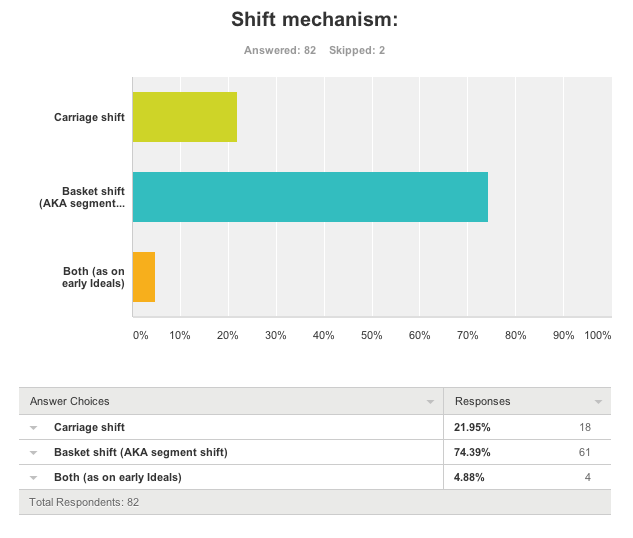Click the 74.39% response percentage
633x538 pixels.
(472, 453)
